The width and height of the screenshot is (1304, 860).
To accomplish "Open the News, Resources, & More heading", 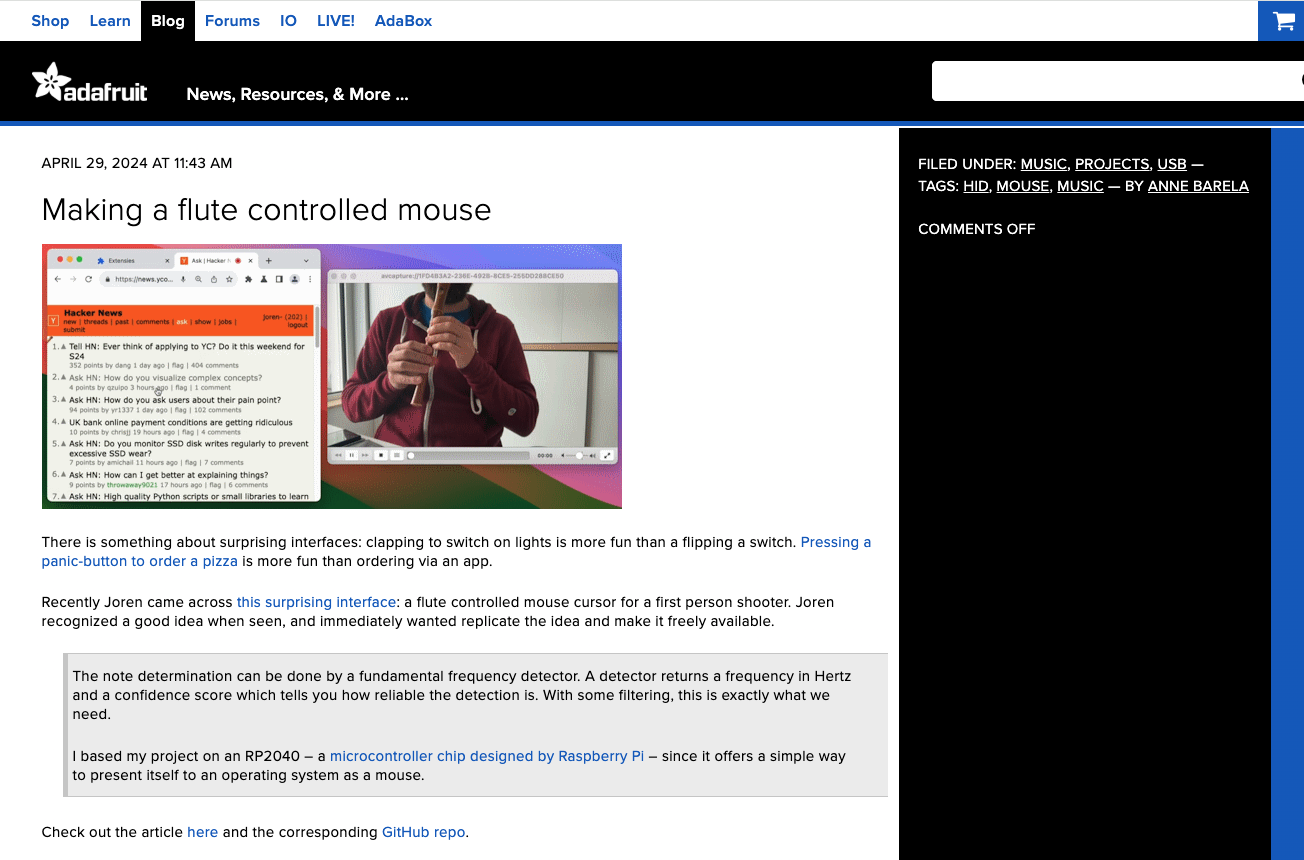I will pyautogui.click(x=297, y=94).
